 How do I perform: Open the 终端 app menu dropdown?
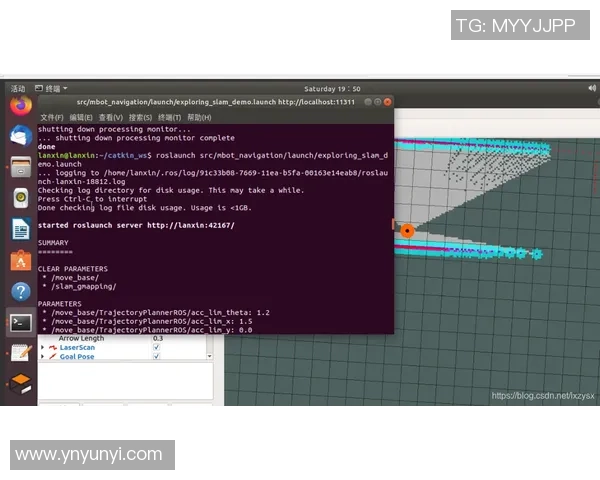(52, 88)
